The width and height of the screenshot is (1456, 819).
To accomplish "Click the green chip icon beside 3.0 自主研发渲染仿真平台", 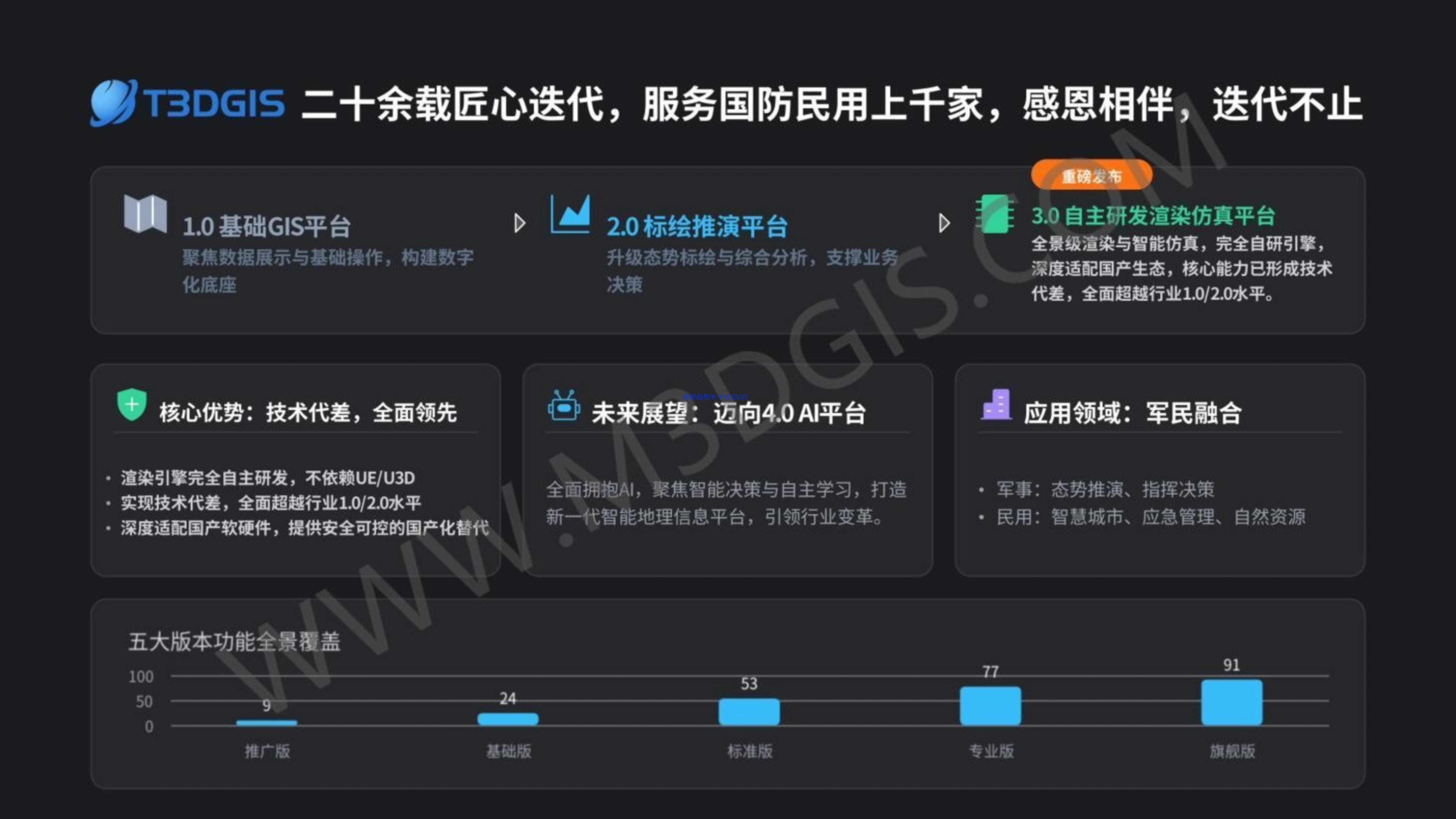I will tap(995, 214).
